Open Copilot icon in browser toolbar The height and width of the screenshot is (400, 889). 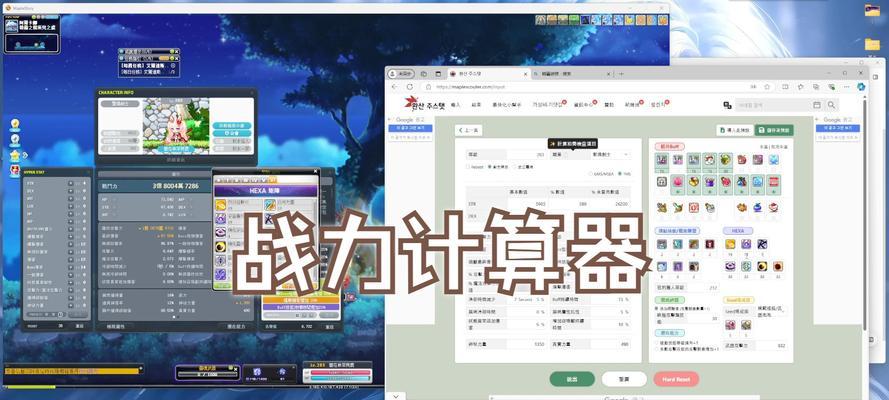pos(861,87)
